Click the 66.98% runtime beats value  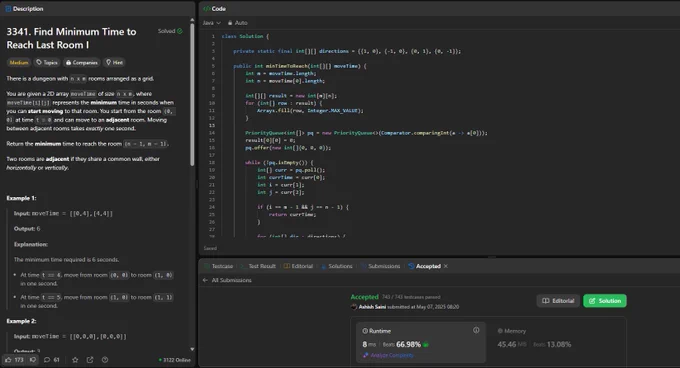click(408, 345)
